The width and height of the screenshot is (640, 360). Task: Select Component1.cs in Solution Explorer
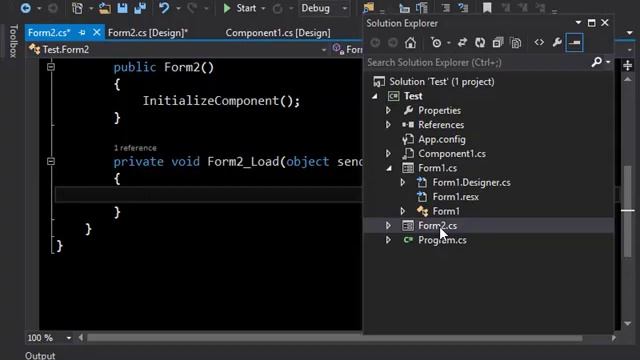click(x=452, y=153)
